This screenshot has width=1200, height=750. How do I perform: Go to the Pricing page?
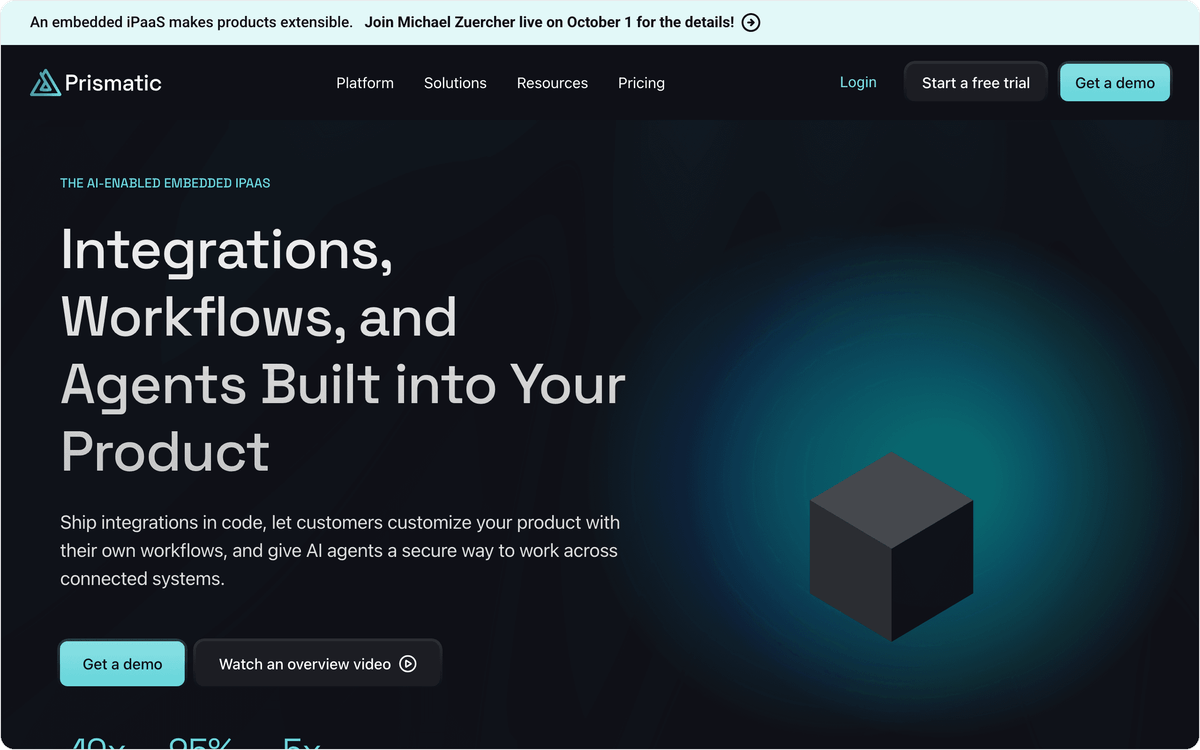click(x=641, y=83)
